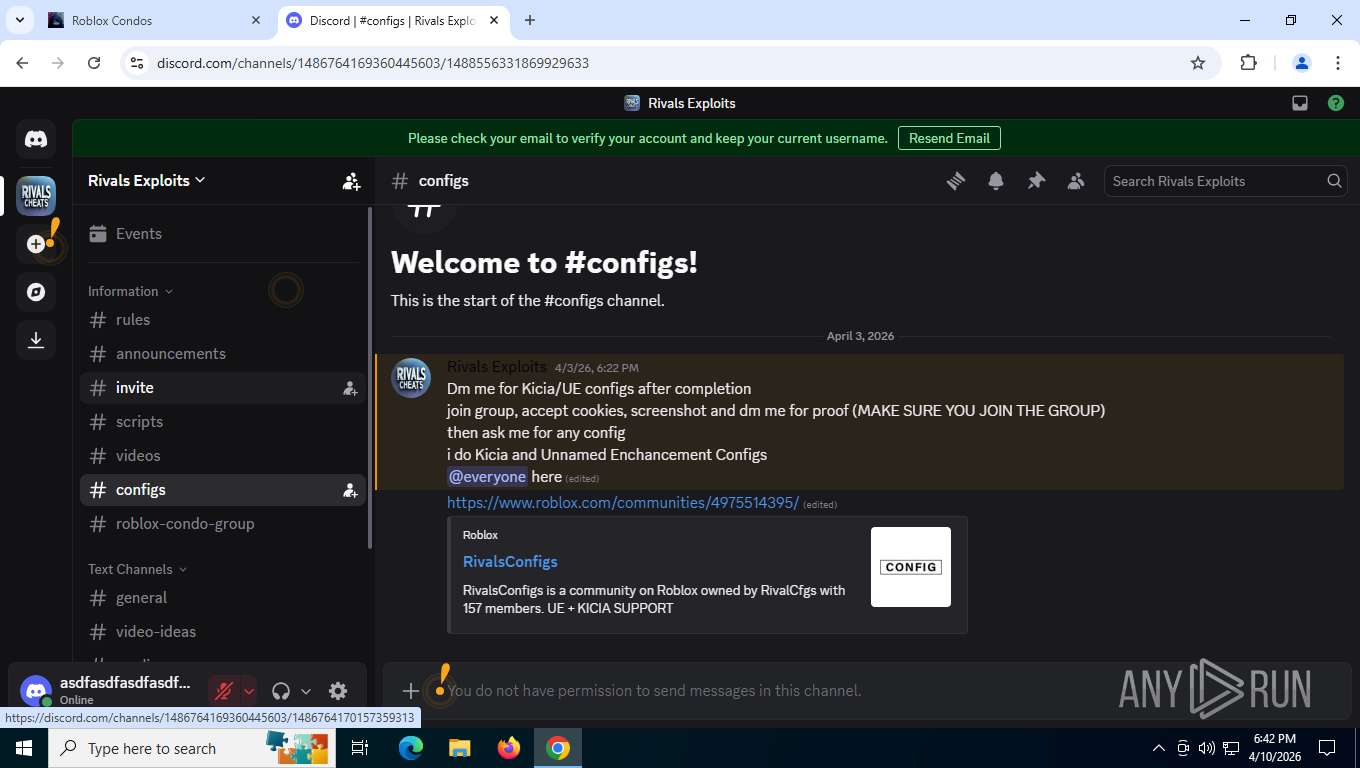Toggle the member list icon
The width and height of the screenshot is (1360, 768).
tap(1076, 181)
